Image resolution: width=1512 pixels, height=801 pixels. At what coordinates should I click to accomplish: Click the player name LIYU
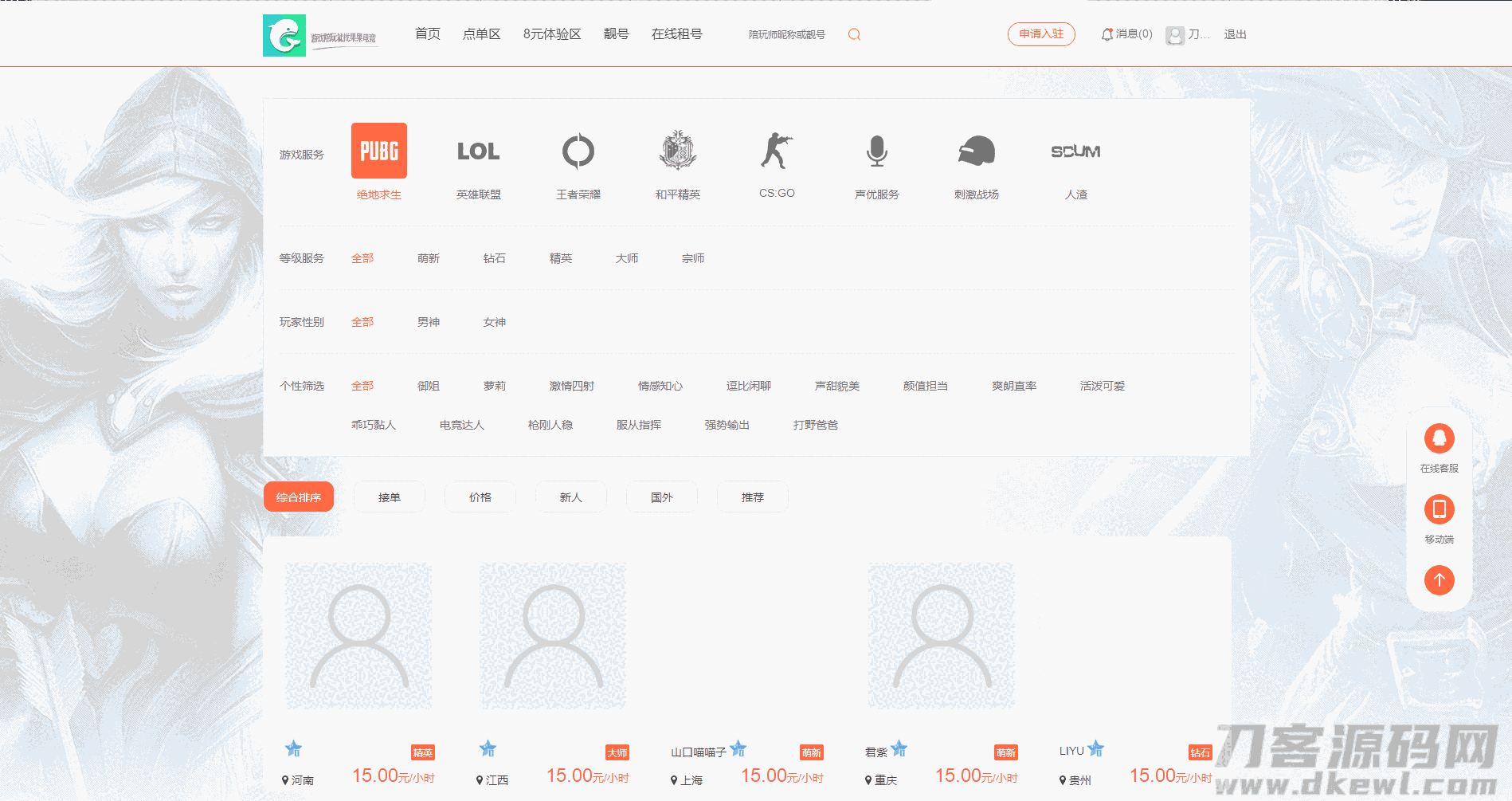1071,751
